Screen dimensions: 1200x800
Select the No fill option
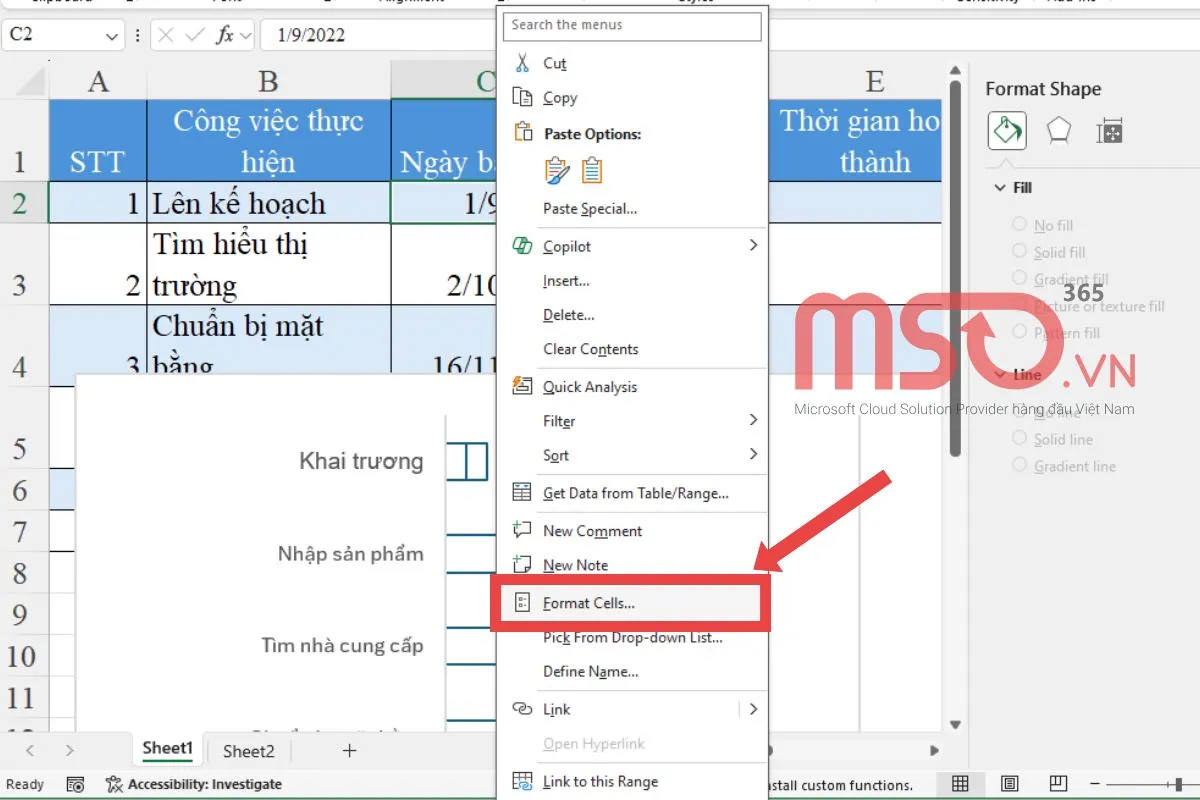[1017, 225]
